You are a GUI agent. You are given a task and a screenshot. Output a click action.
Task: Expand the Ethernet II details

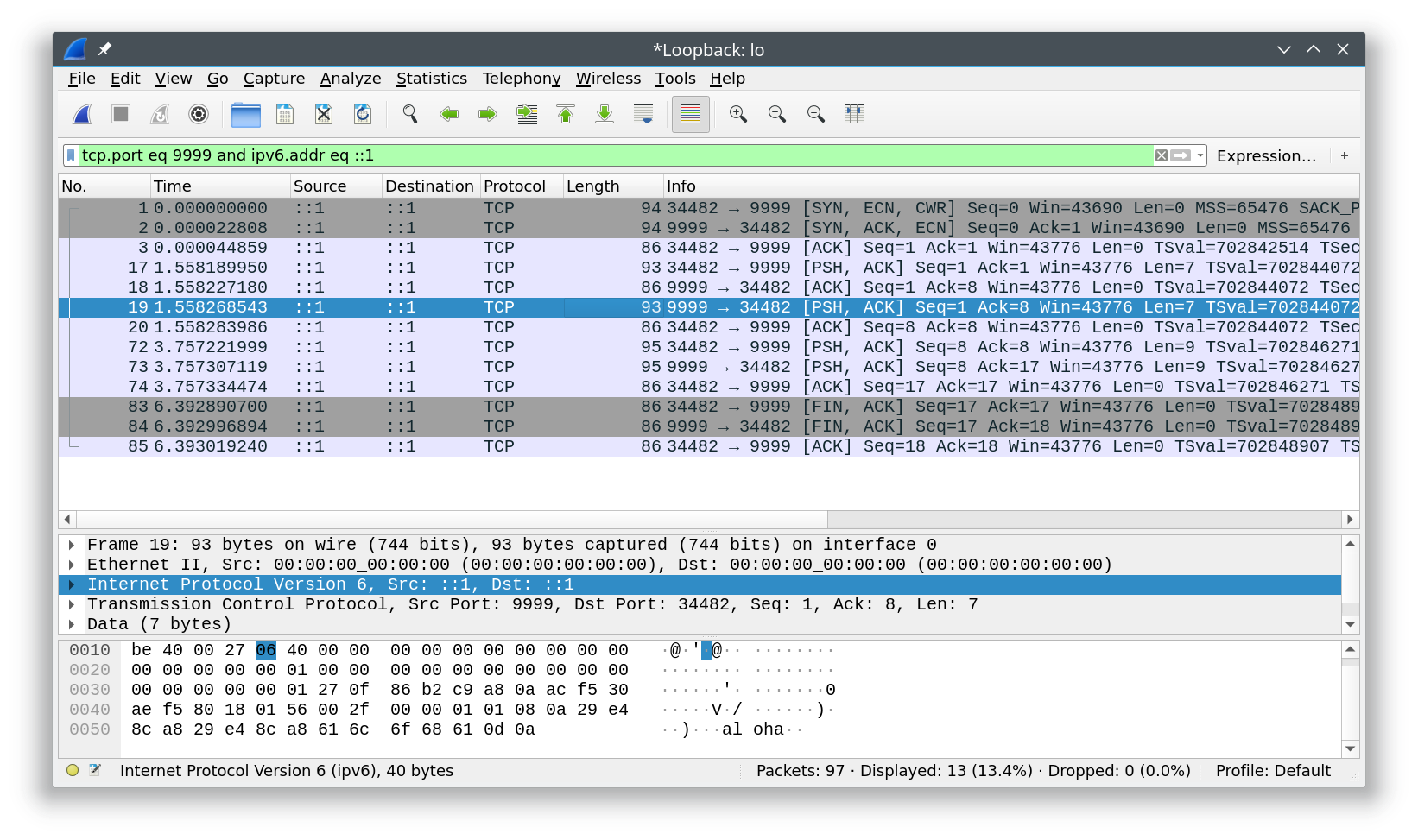coord(72,565)
